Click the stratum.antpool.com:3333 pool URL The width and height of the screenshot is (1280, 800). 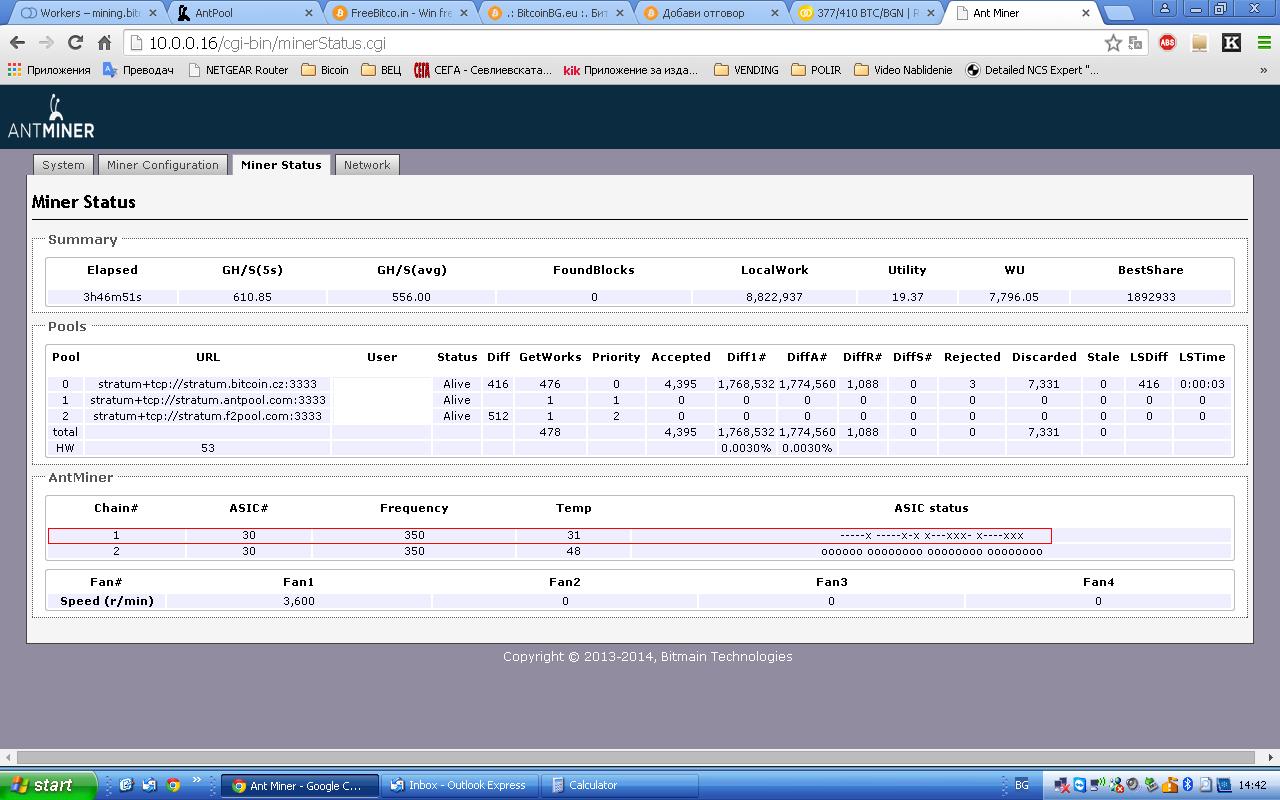(x=208, y=400)
